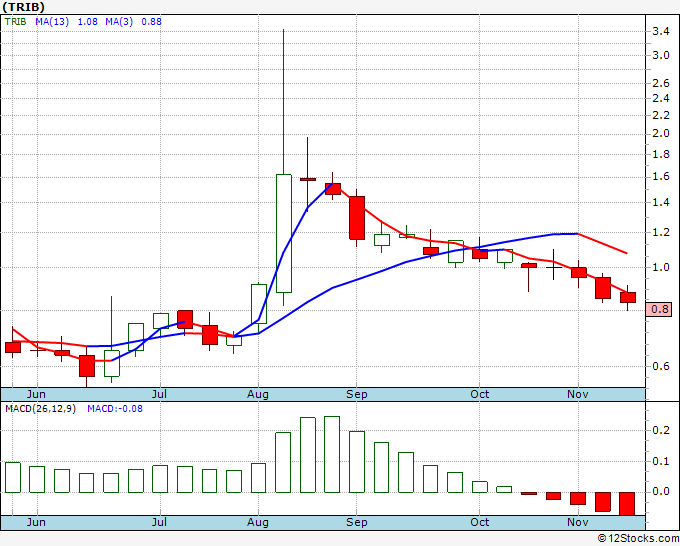Click the Jul label on price chart axis

click(159, 394)
